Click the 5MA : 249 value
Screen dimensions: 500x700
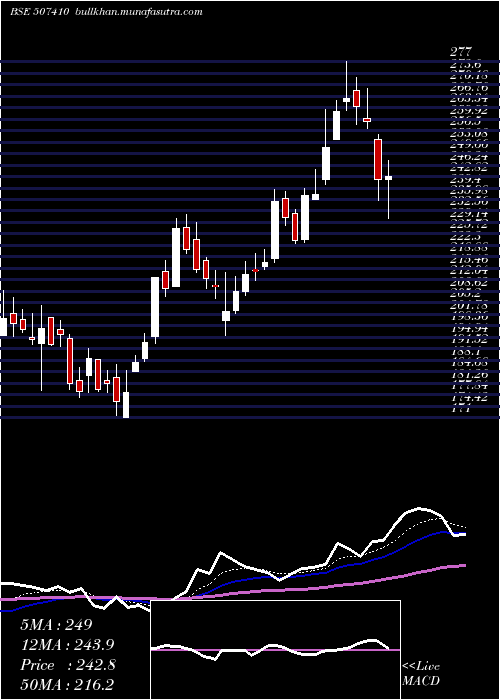coord(56,625)
